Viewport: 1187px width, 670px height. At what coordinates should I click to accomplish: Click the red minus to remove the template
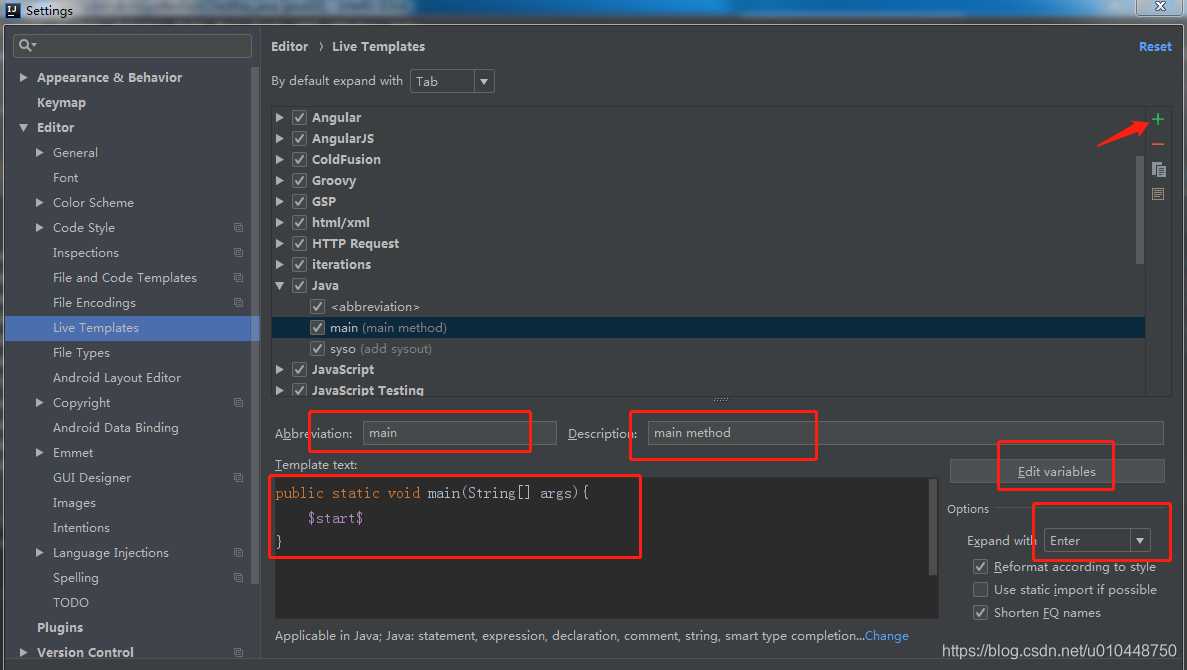click(1157, 144)
